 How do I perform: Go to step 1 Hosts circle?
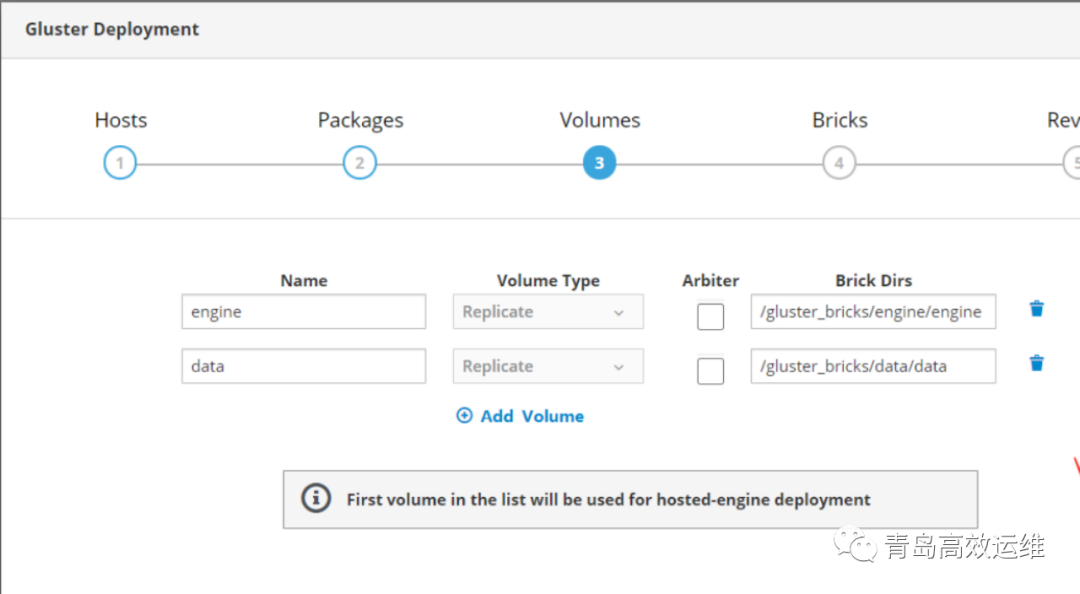[120, 163]
